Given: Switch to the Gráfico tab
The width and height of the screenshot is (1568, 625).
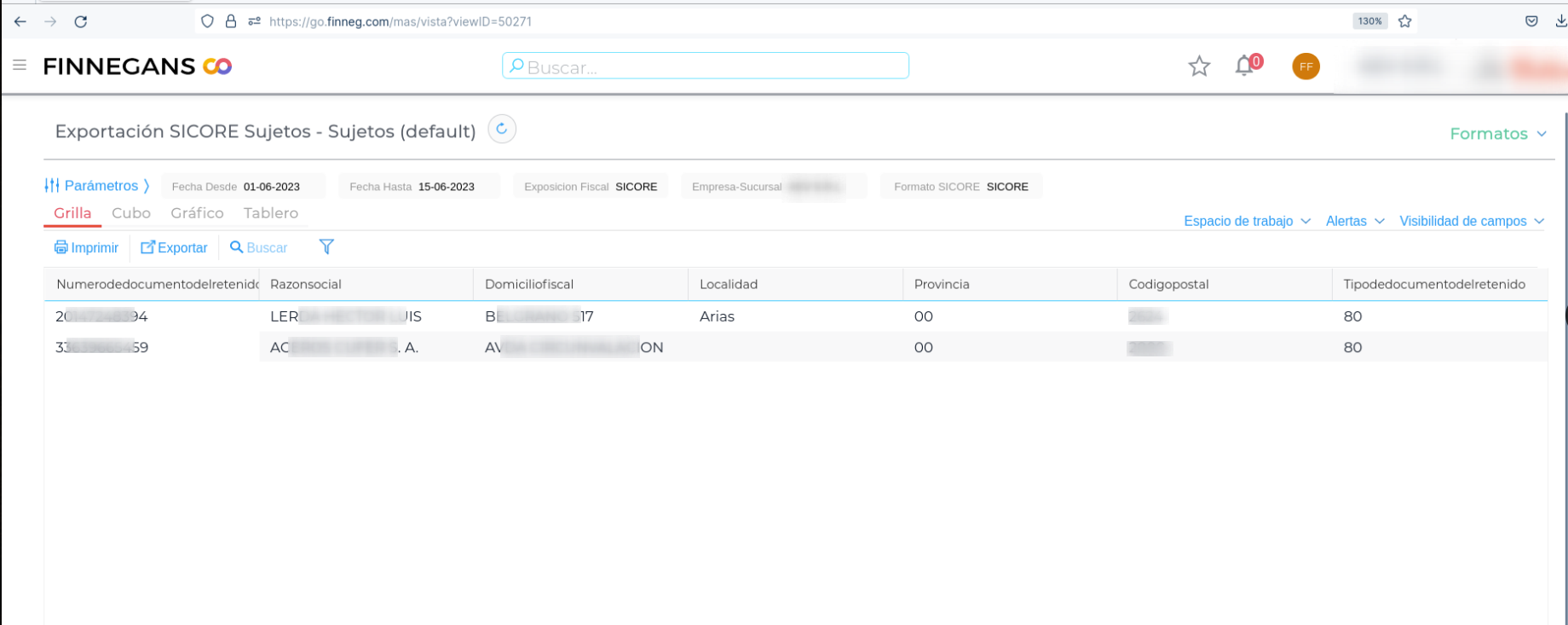Looking at the screenshot, I should pos(197,213).
